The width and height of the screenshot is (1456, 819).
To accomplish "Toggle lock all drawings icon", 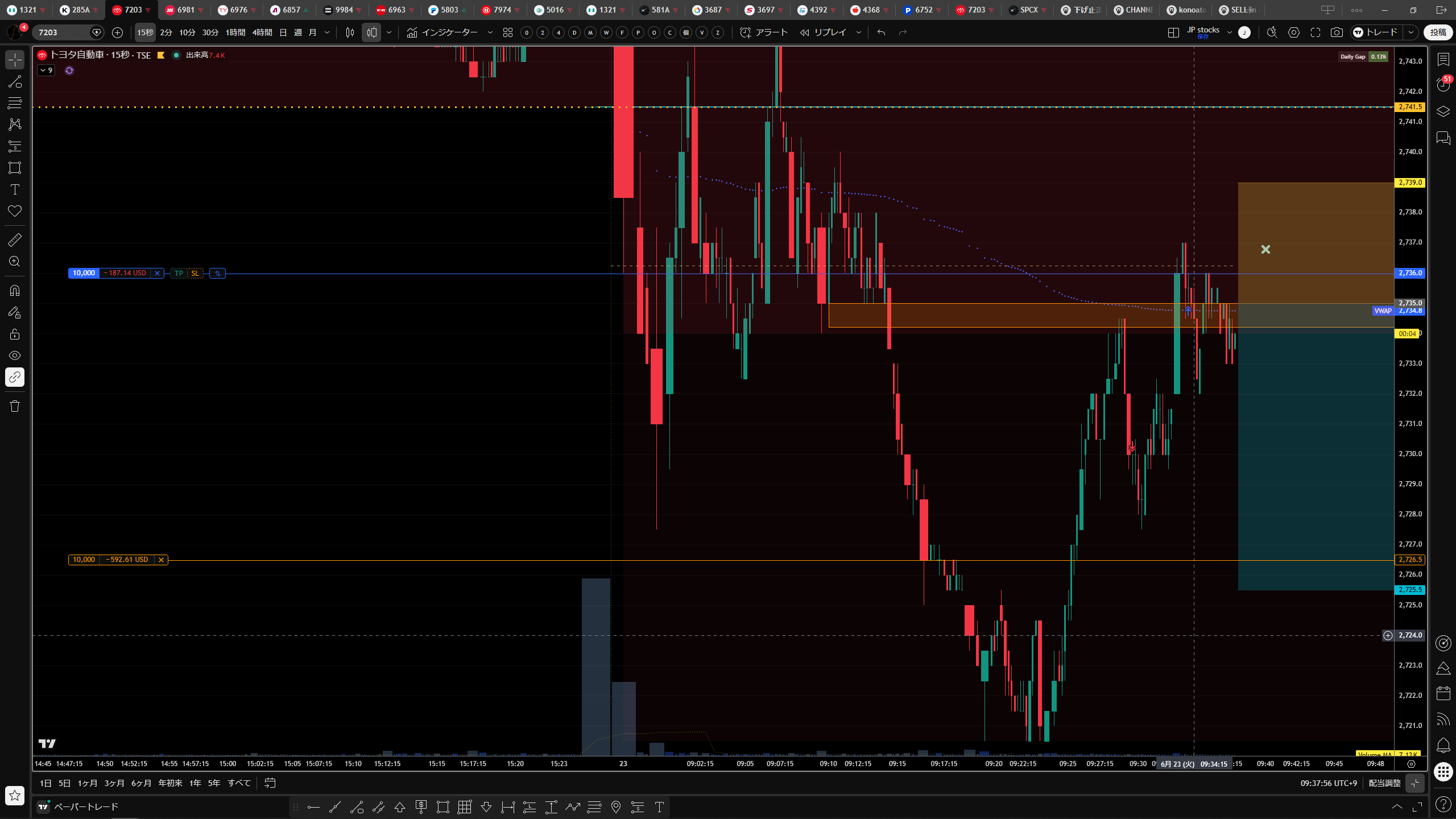I will tap(15, 334).
